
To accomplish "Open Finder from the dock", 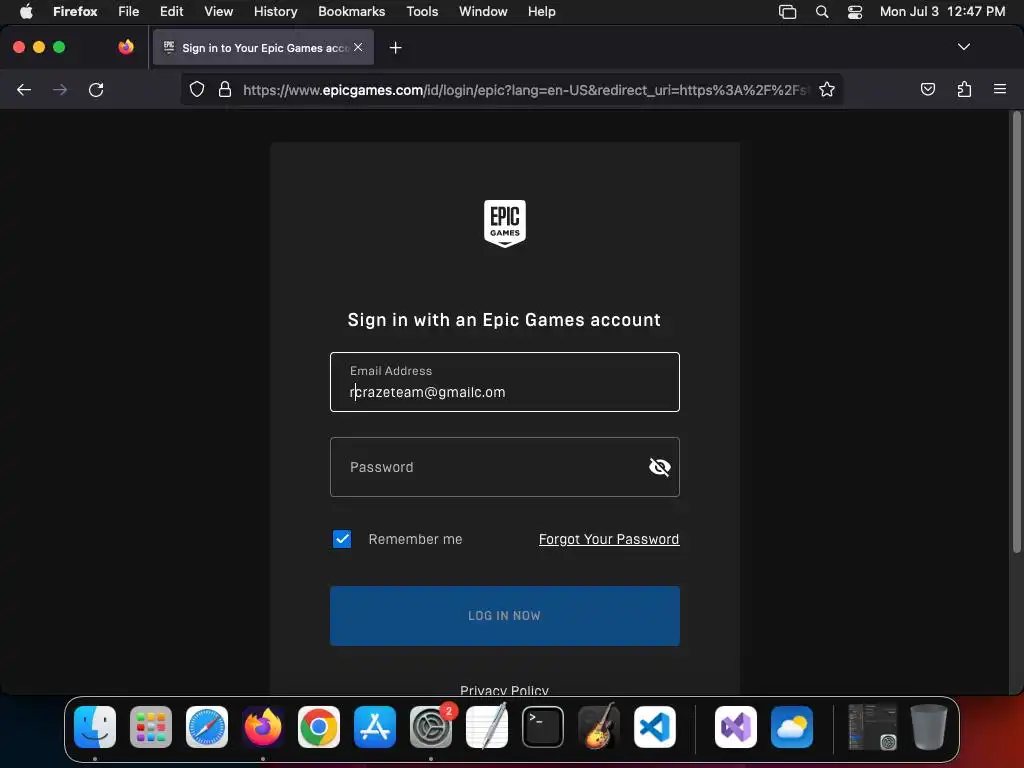I will [95, 727].
